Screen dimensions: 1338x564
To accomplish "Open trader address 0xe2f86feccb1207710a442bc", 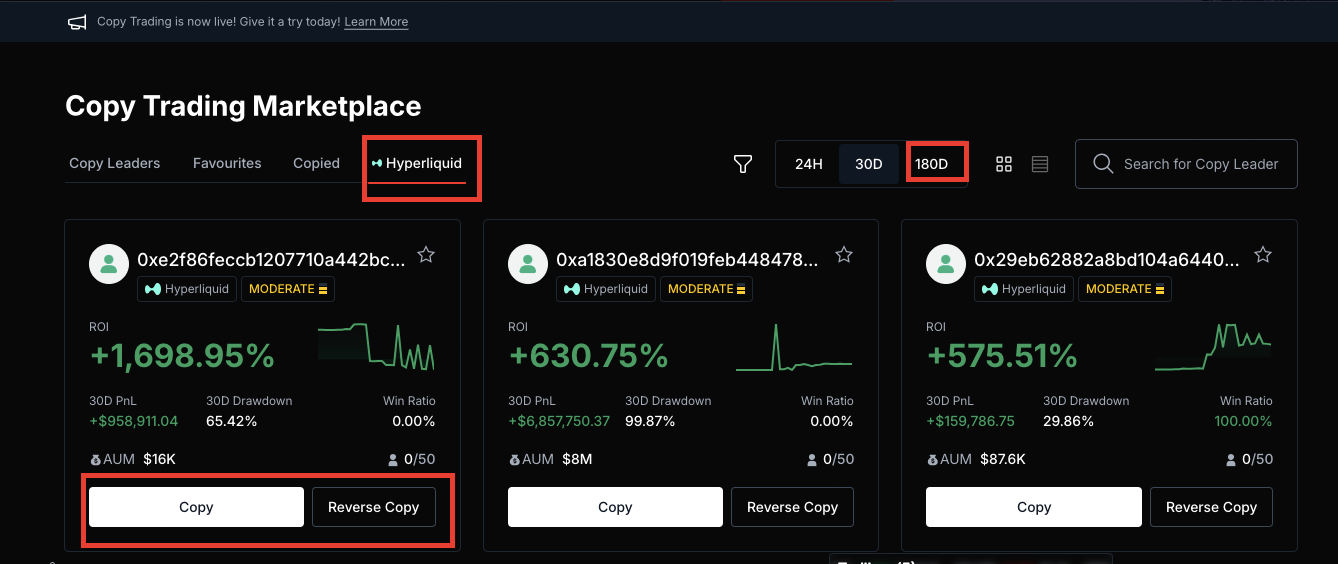I will pos(272,259).
